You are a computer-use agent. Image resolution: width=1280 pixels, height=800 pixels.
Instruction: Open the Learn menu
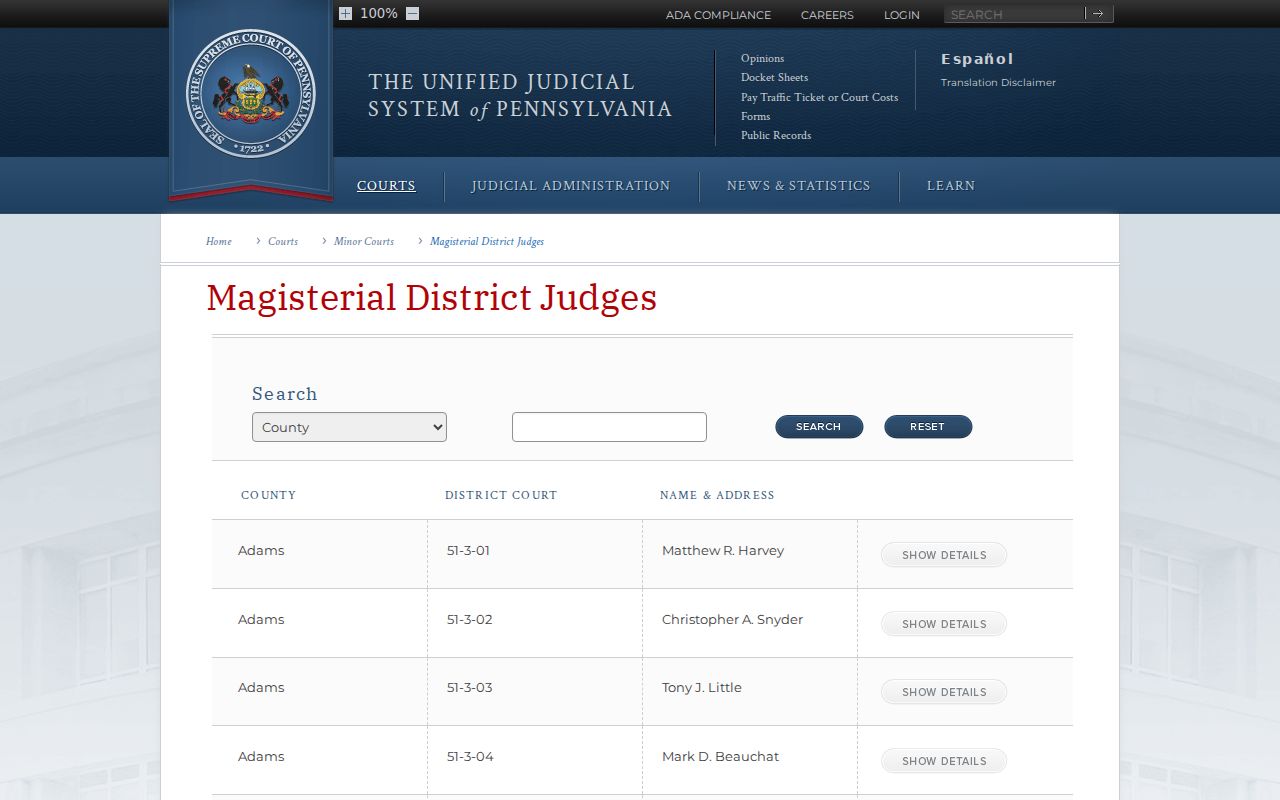point(951,186)
